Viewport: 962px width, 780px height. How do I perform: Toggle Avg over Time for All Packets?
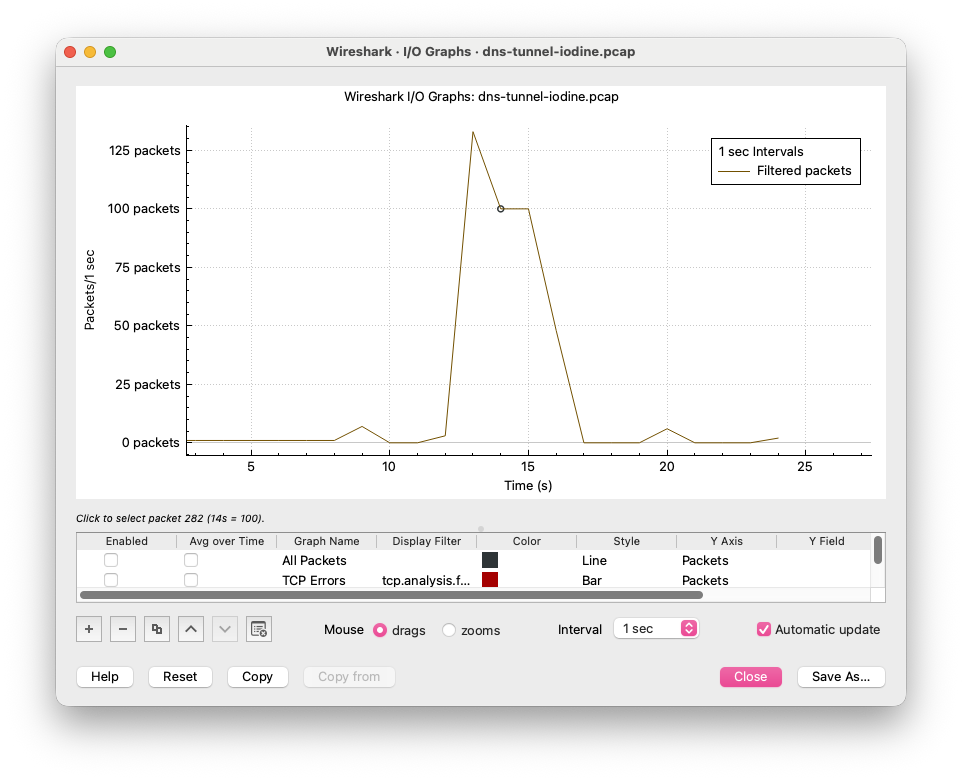coord(191,560)
